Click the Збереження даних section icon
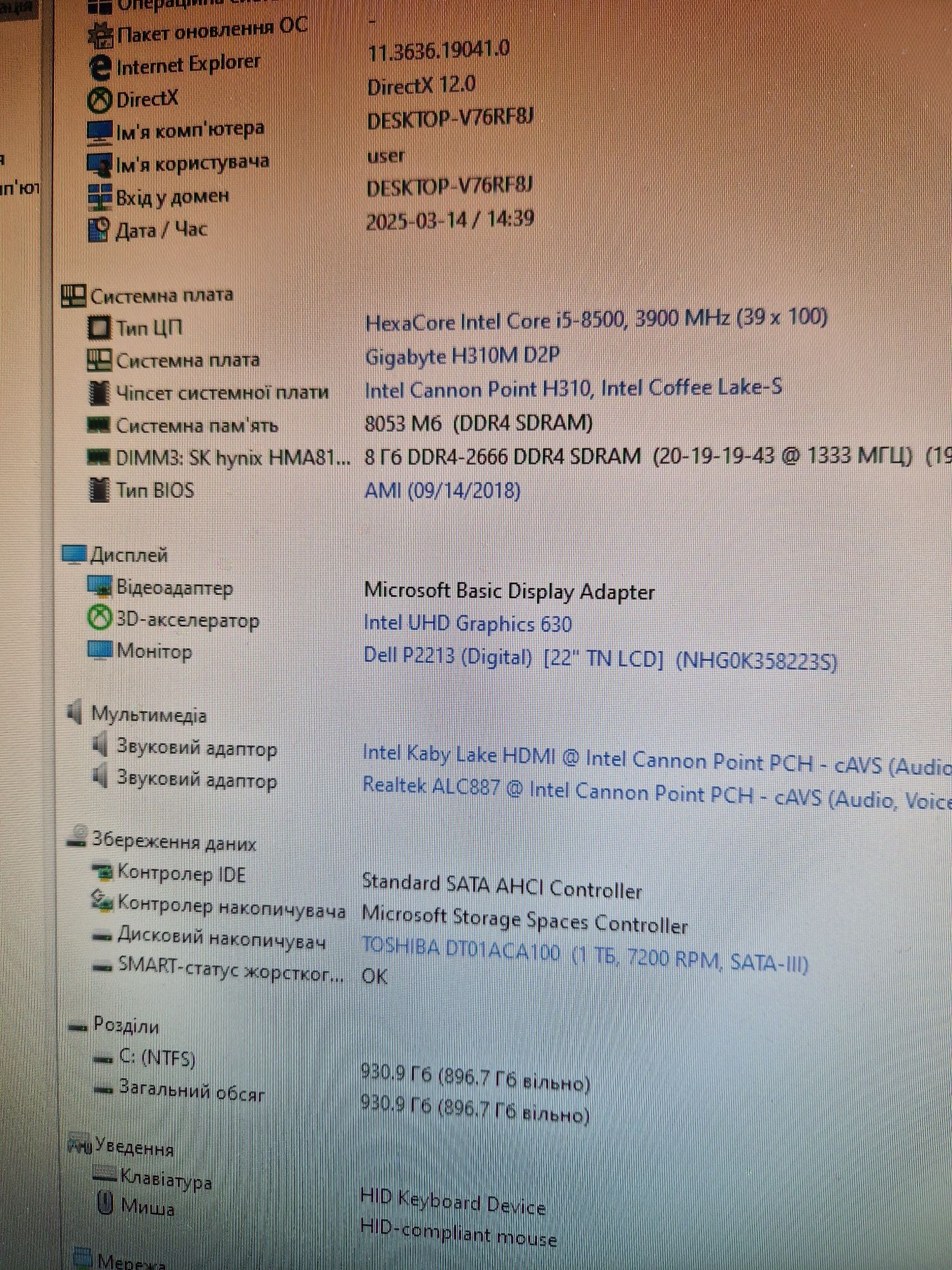Viewport: 952px width, 1270px height. 77,837
